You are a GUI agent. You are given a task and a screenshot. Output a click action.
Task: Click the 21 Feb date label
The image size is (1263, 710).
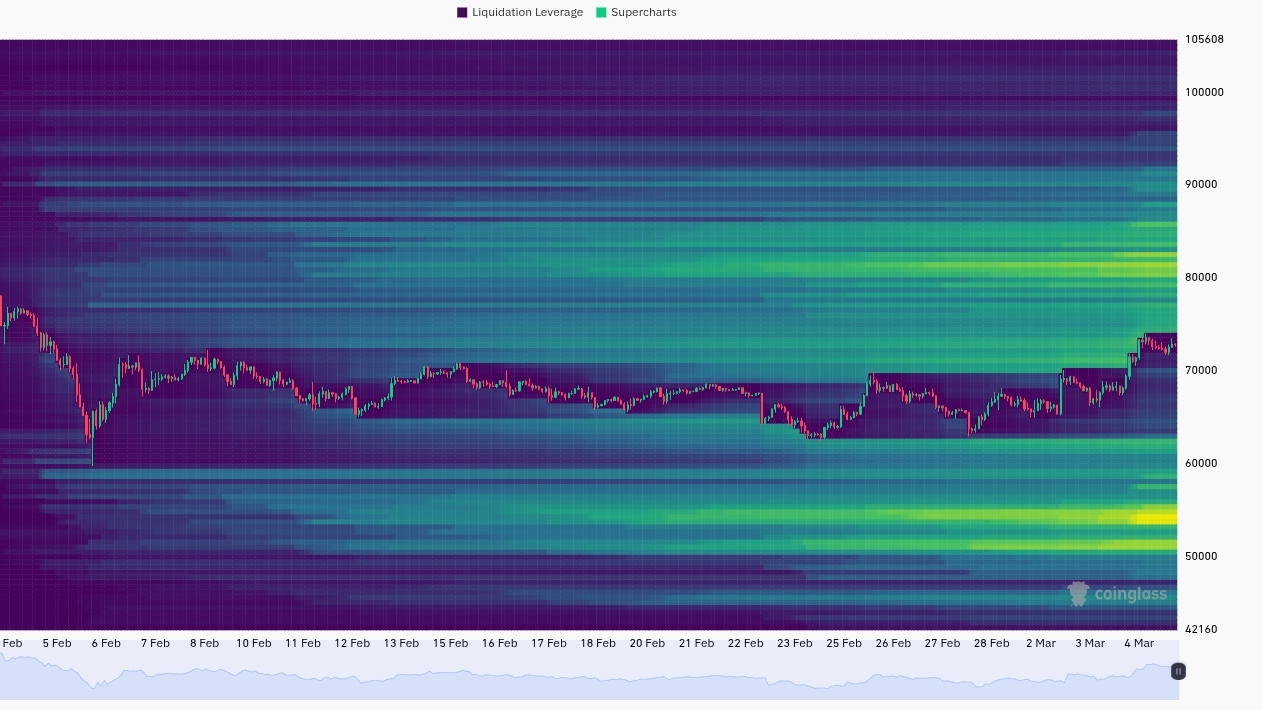point(696,643)
